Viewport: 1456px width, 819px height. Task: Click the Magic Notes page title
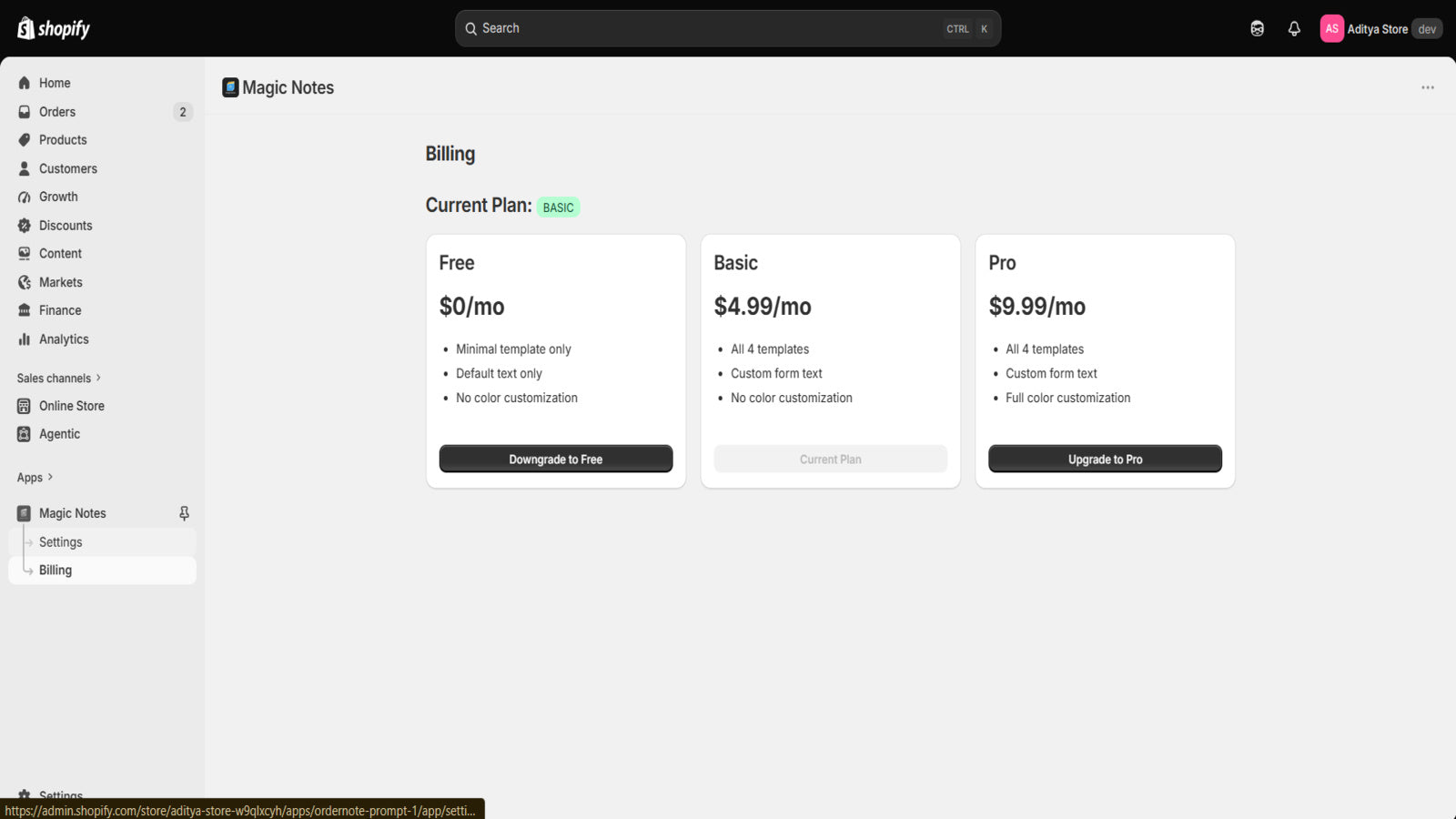[x=288, y=87]
